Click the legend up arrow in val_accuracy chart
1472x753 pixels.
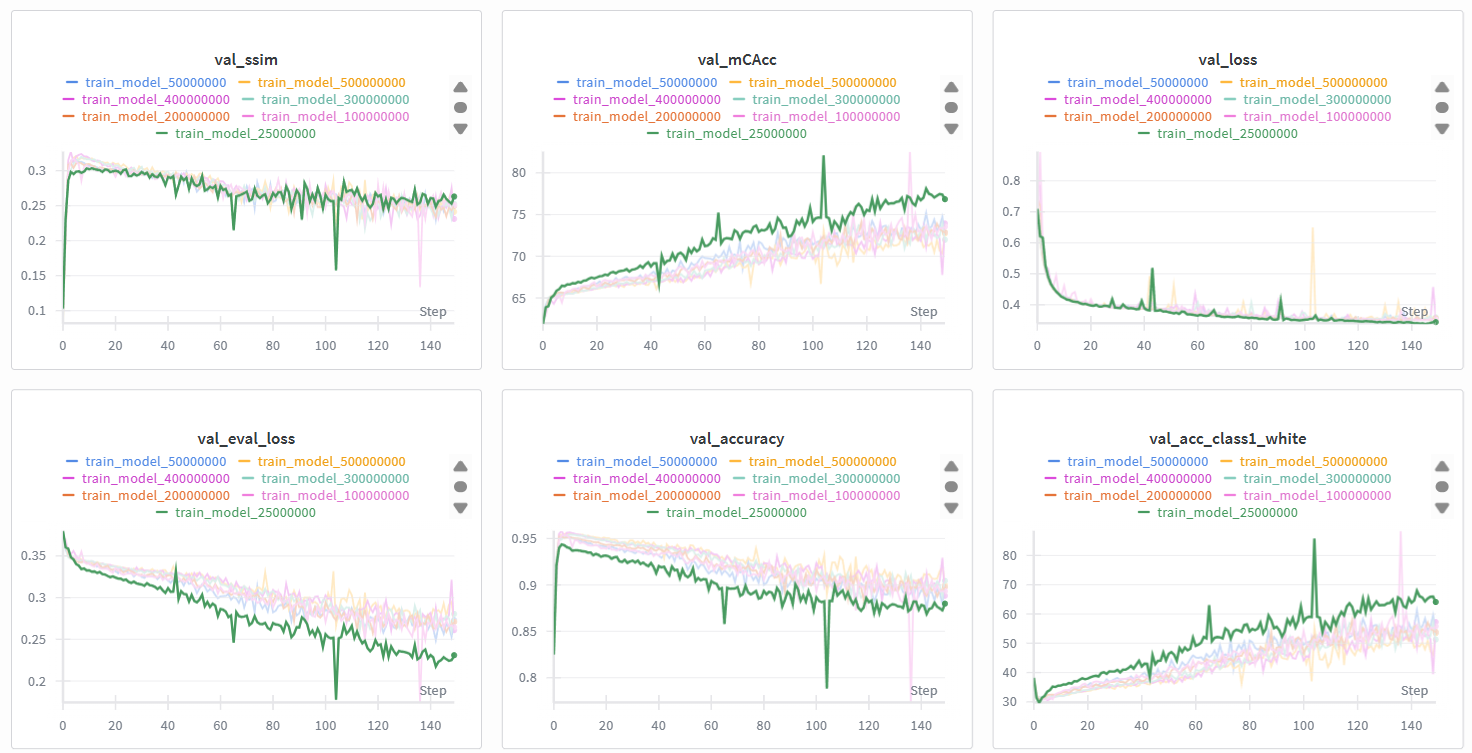coord(951,466)
